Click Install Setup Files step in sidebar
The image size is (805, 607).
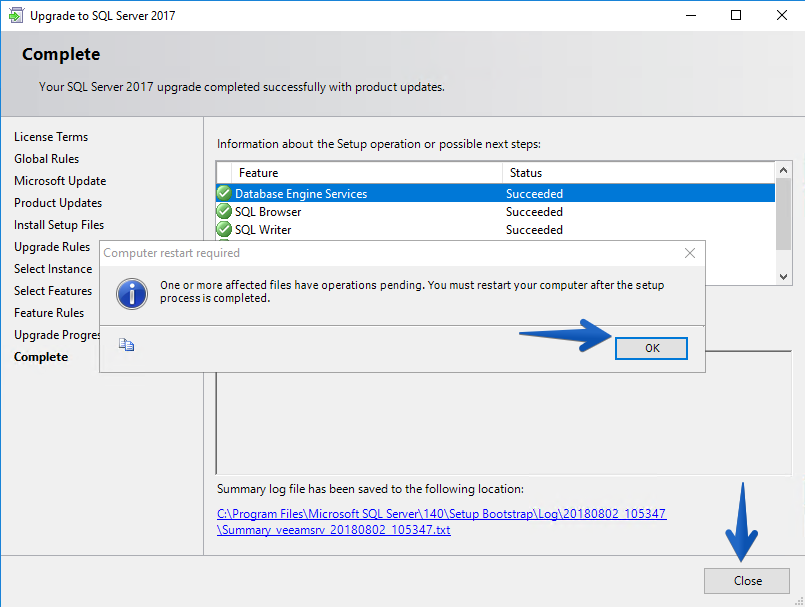pos(59,225)
